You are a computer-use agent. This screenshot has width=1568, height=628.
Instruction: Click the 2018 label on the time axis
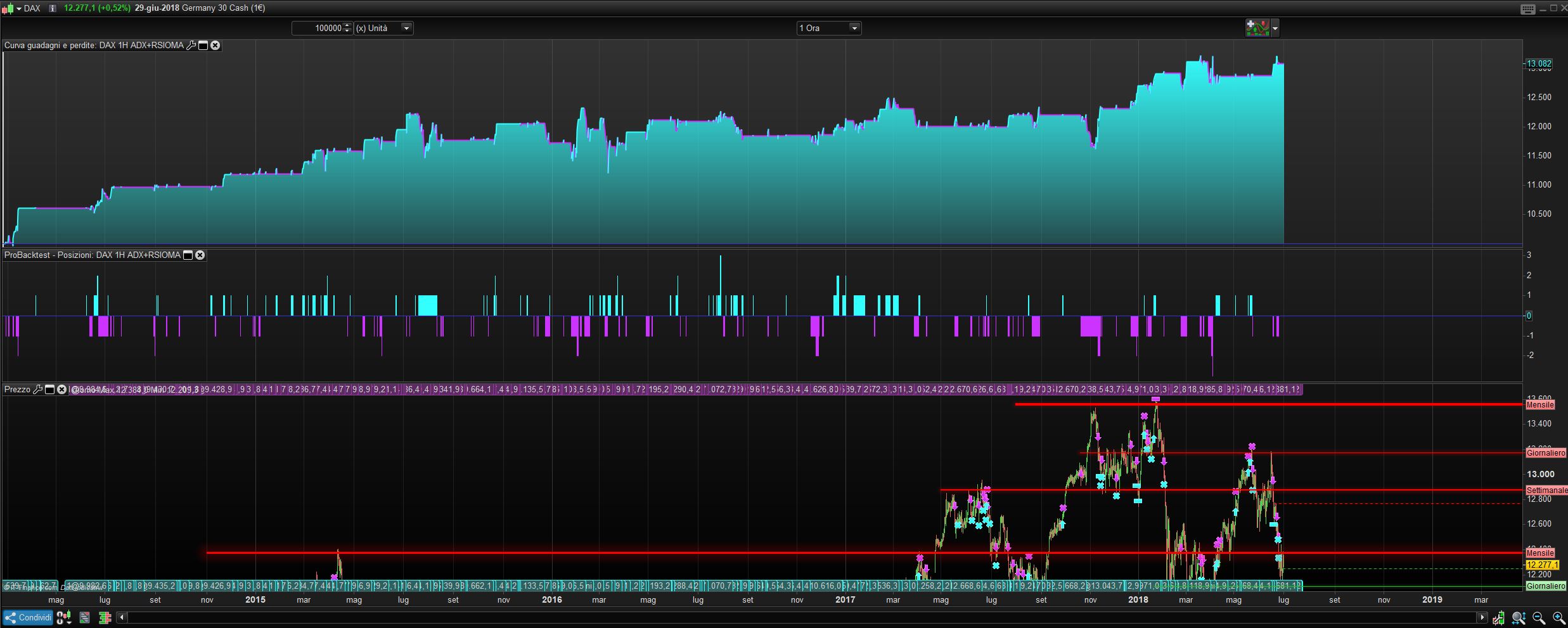1138,599
